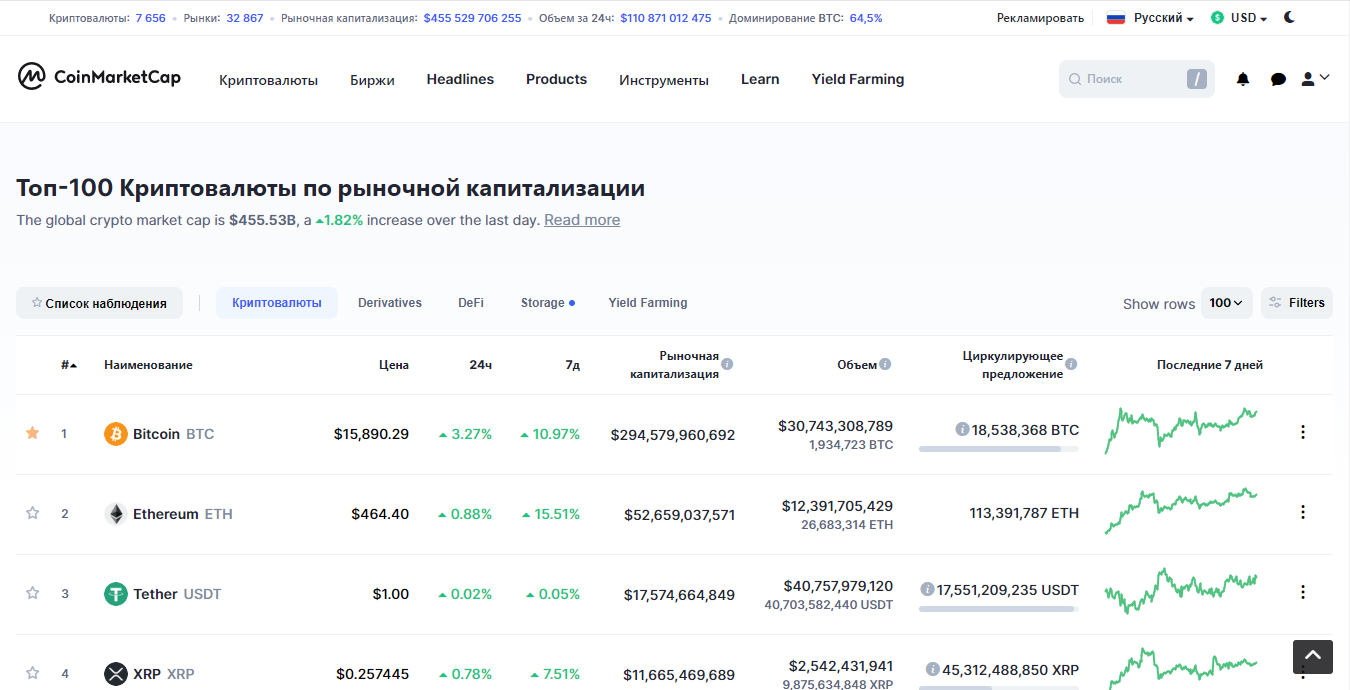Switch to the Derivatives tab
The image size is (1350, 690).
coord(390,303)
